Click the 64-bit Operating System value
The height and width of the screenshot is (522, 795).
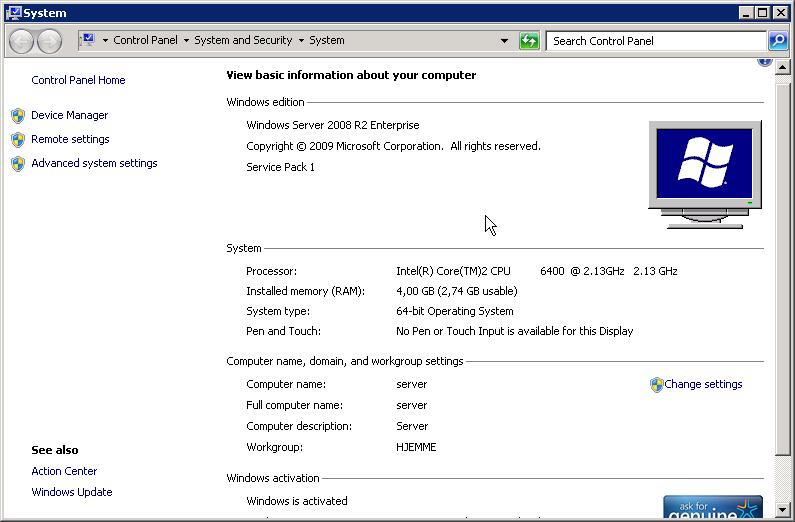454,311
